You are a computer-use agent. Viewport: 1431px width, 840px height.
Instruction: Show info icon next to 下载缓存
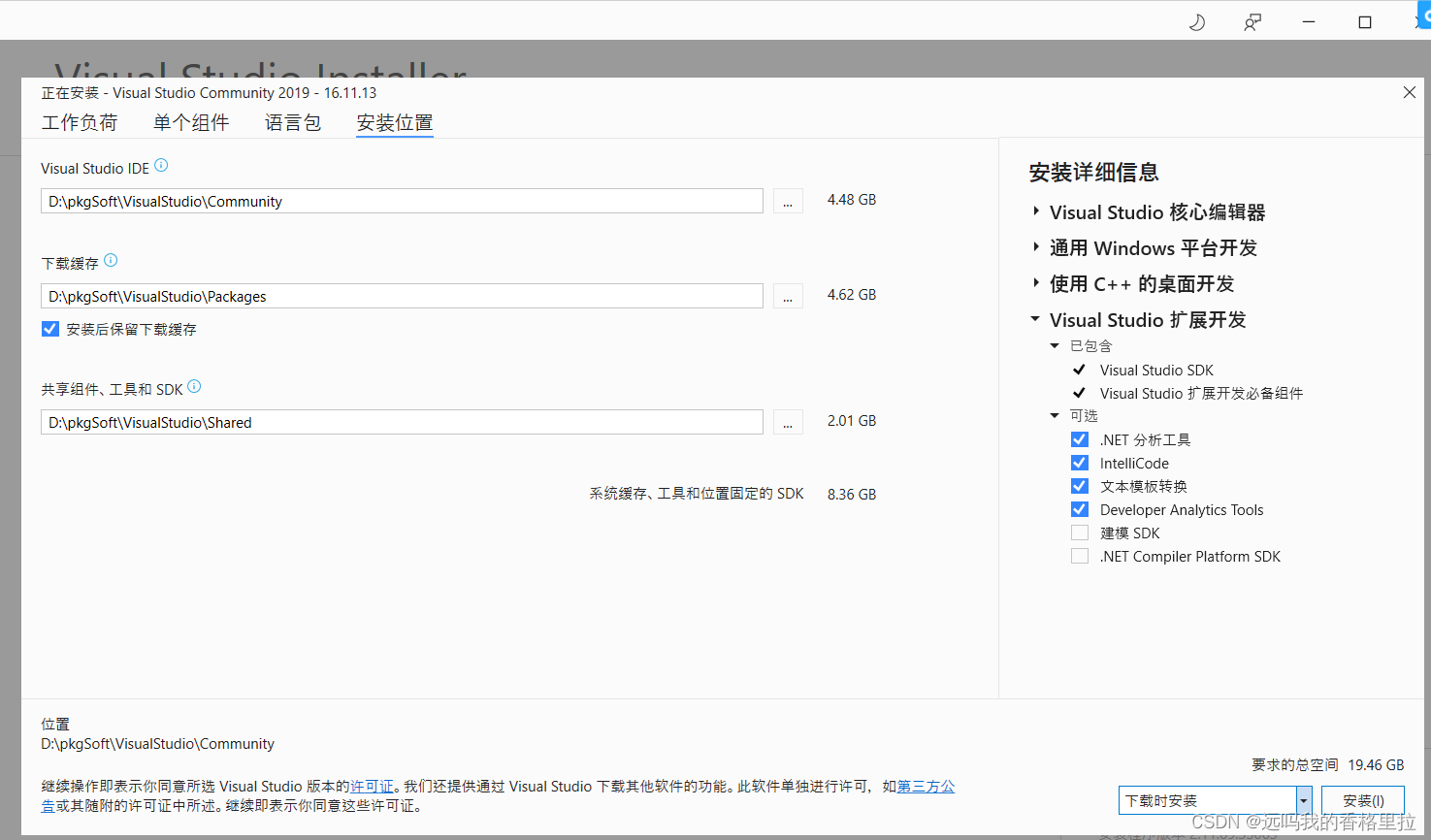pos(111,261)
